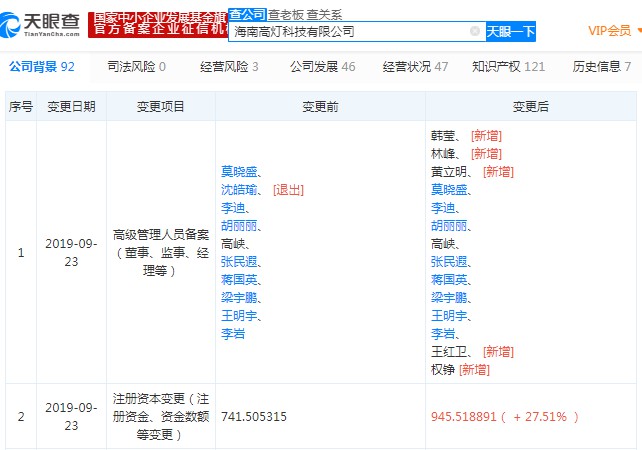642x450 pixels.
Task: Switch to the 历史信息 7 tab
Action: click(601, 66)
